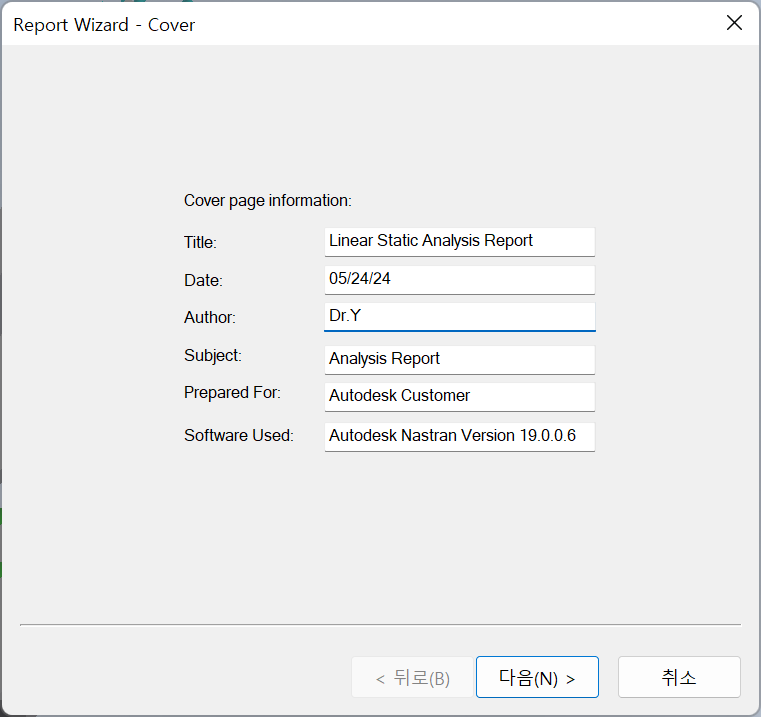Click the horizontal separator above the buttons
Viewport: 761px width, 717px height.
[380, 625]
